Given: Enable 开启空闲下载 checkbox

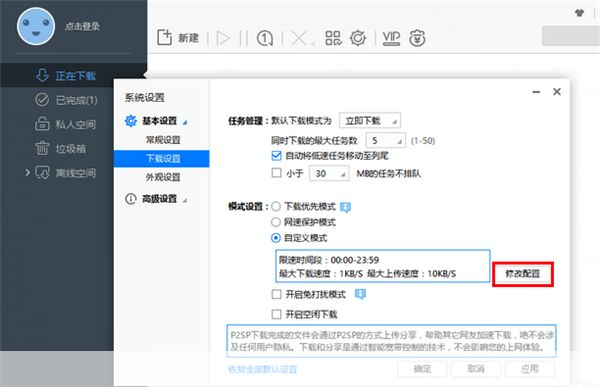Looking at the screenshot, I should 276,314.
